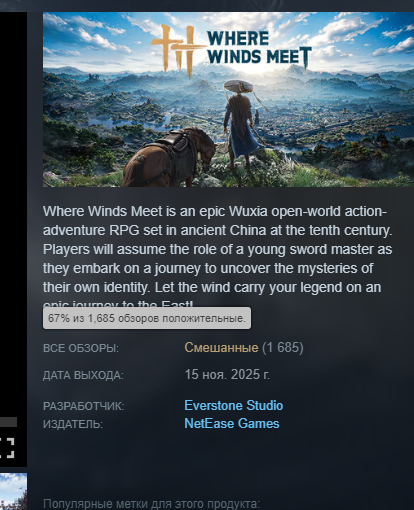Open the Everstone Studio developer link
The height and width of the screenshot is (510, 414).
[234, 406]
